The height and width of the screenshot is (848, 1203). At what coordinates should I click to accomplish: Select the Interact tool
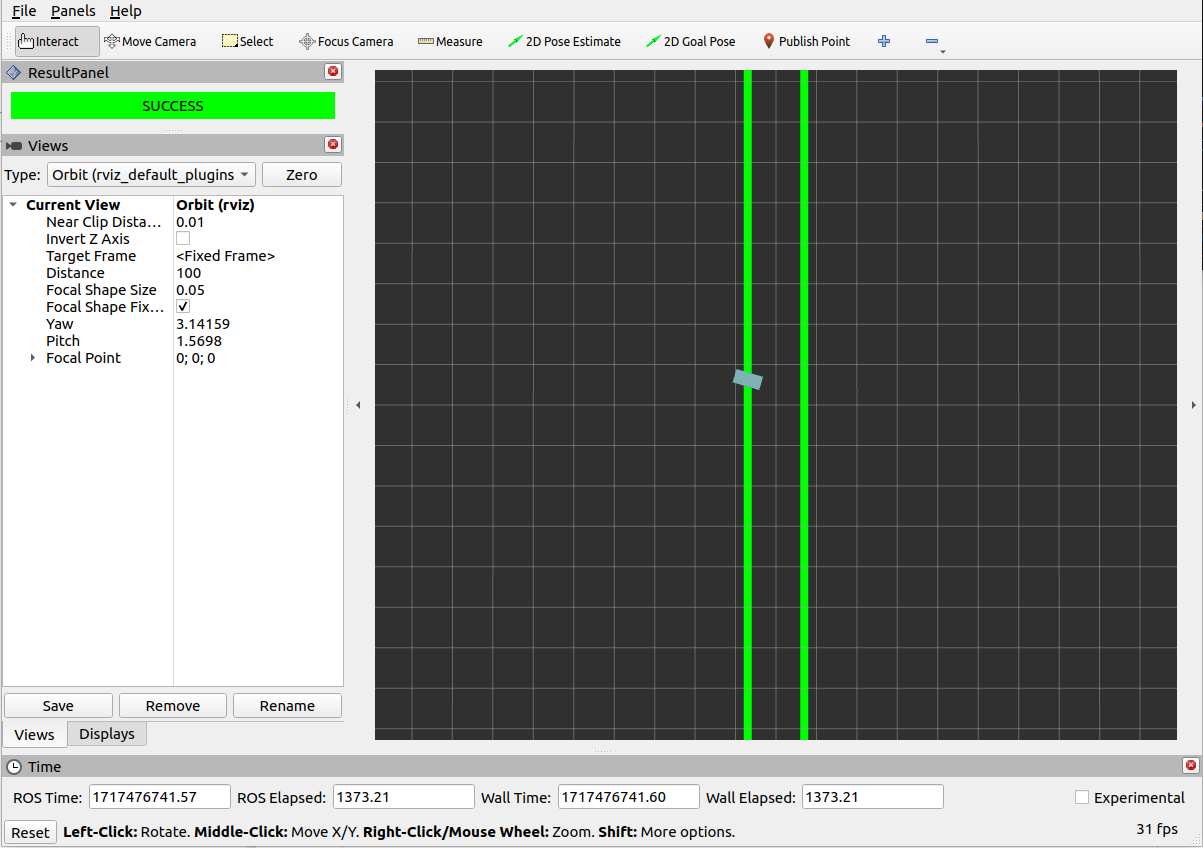tap(57, 41)
